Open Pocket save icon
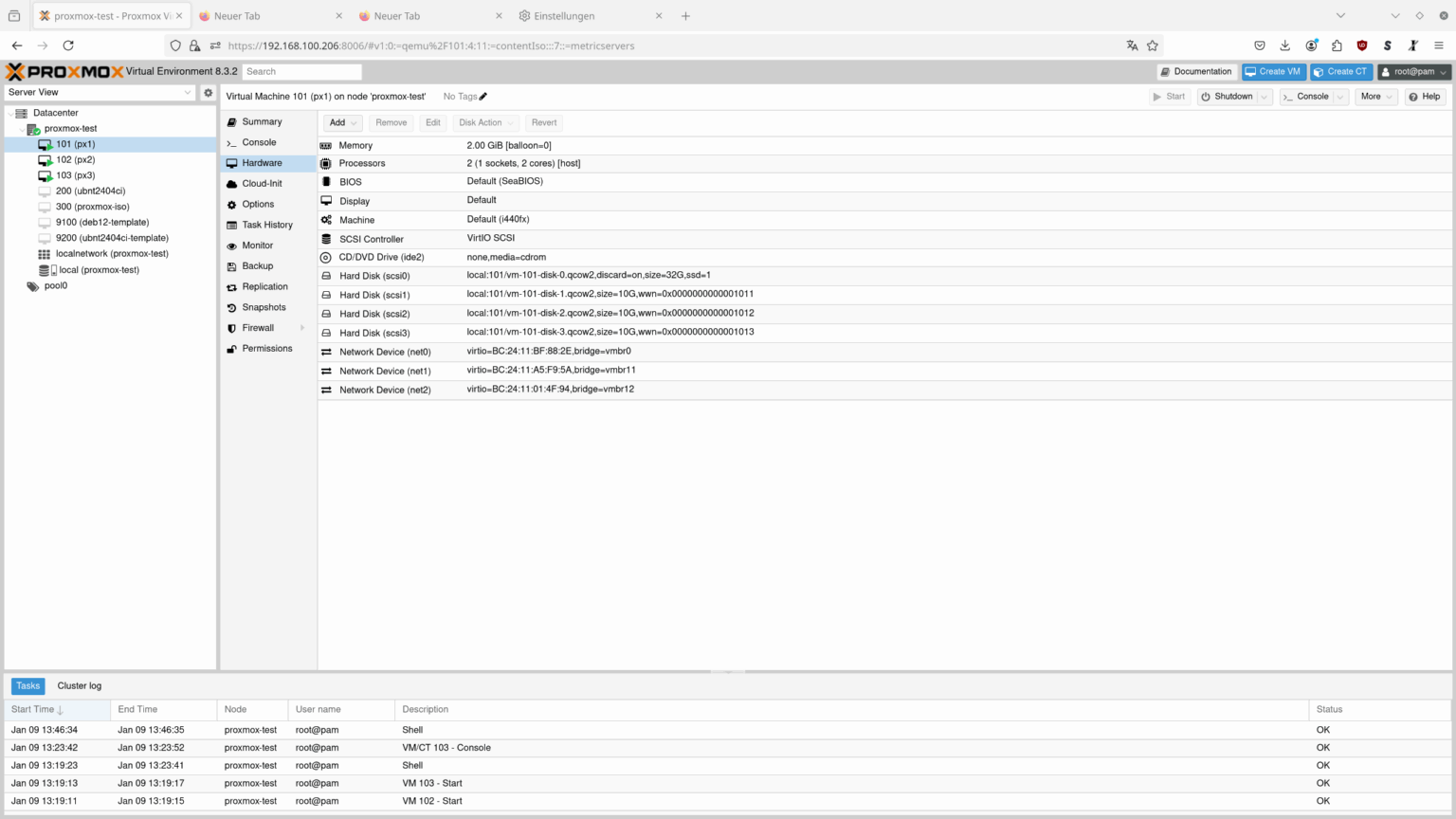 (x=1260, y=45)
